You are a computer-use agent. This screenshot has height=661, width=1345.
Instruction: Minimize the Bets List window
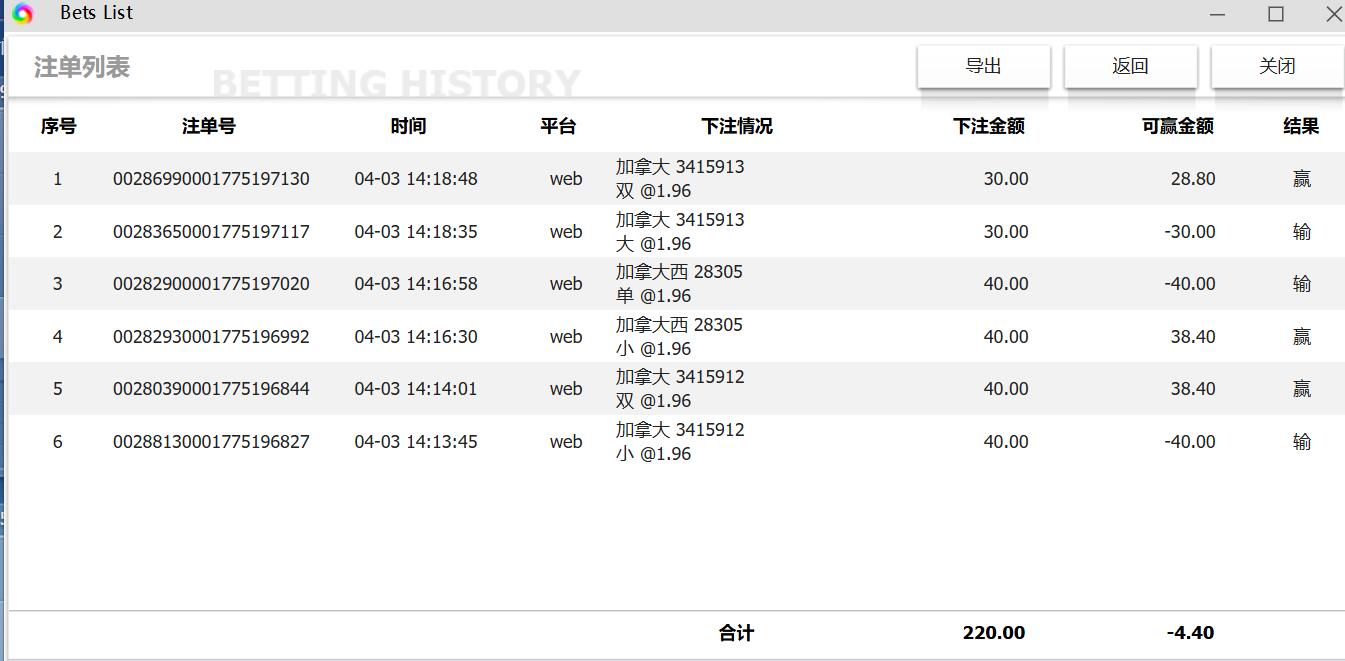1217,14
